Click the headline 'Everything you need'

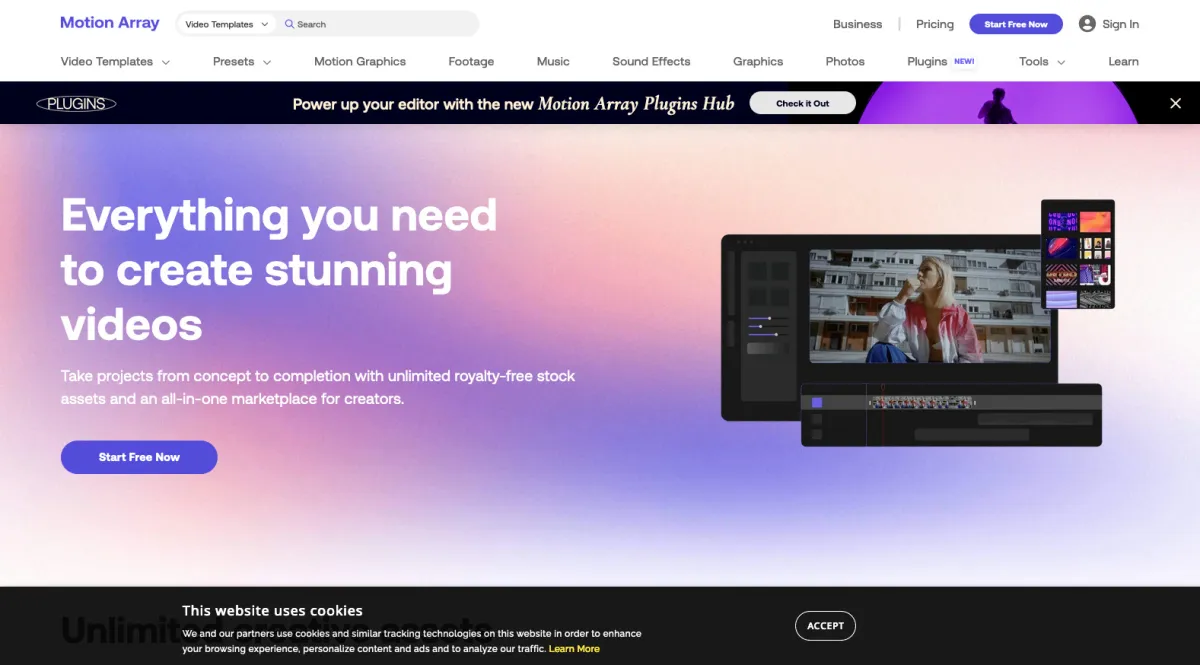[x=279, y=215]
